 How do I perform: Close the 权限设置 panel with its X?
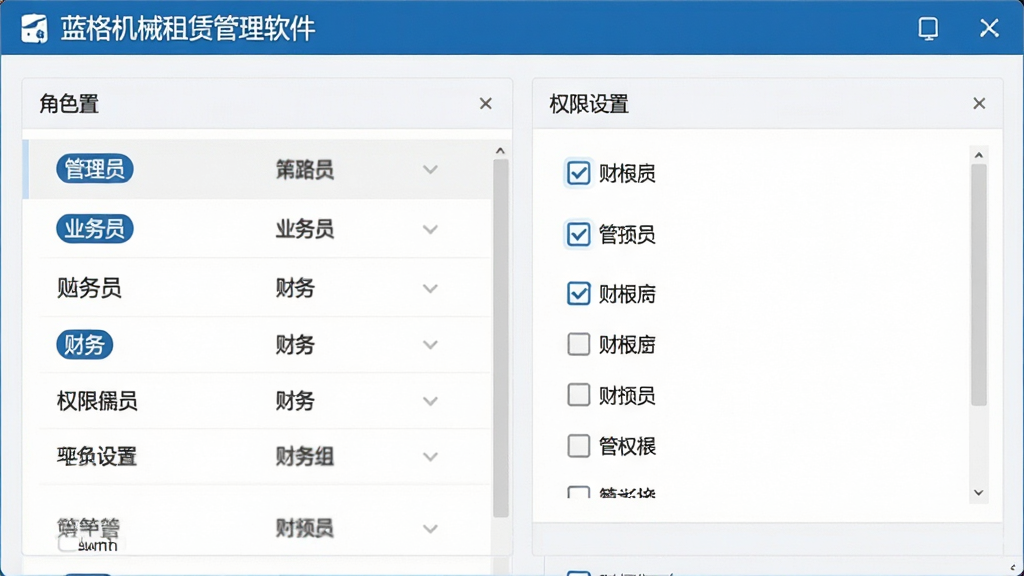(x=979, y=104)
